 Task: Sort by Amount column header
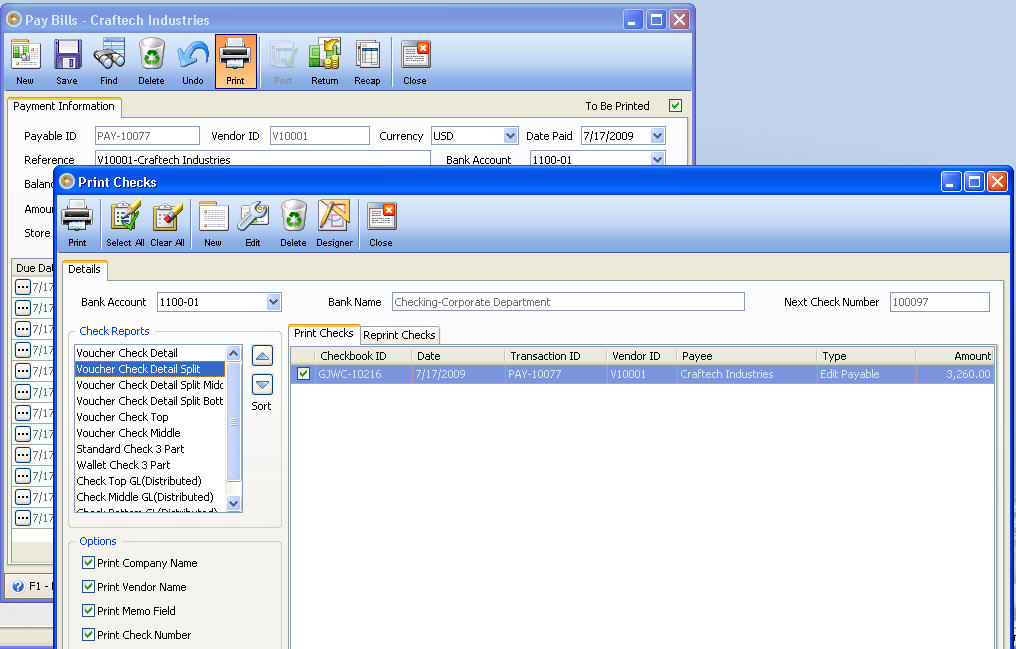pyautogui.click(x=954, y=356)
